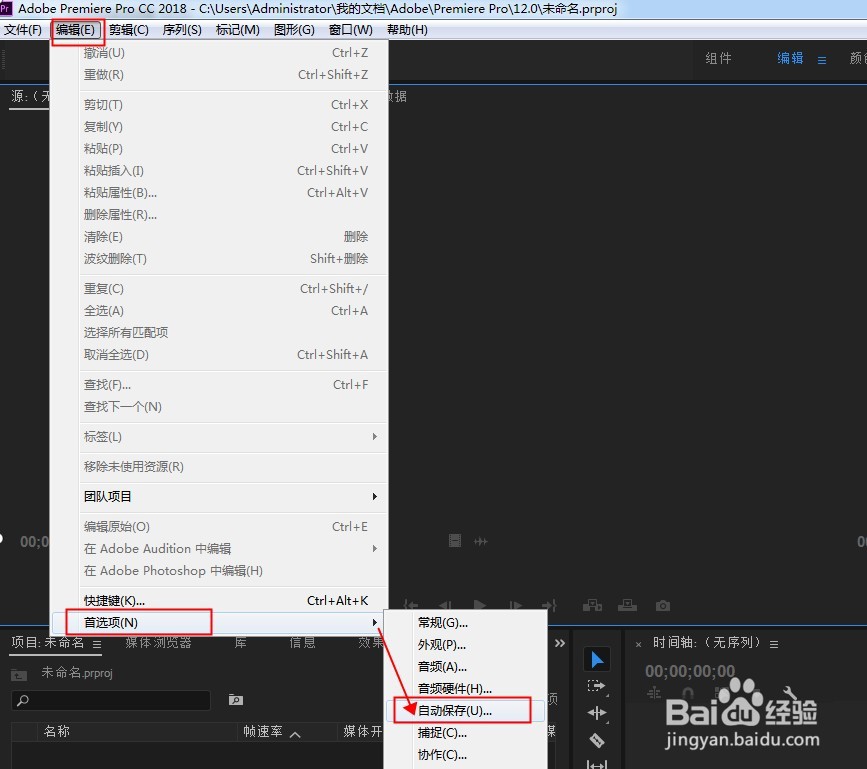Click the Go to In point control
867x769 pixels.
(x=410, y=605)
